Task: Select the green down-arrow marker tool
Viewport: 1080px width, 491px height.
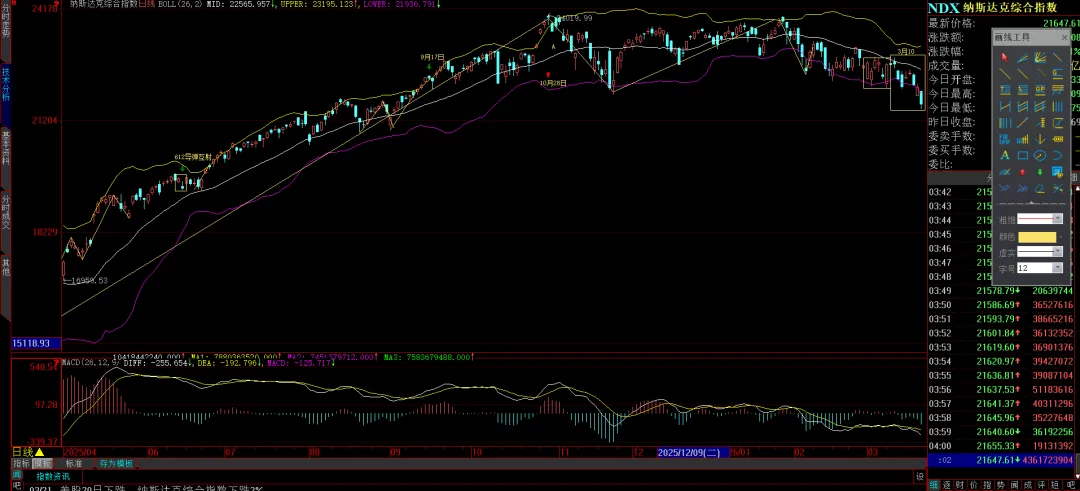Action: pos(1040,171)
